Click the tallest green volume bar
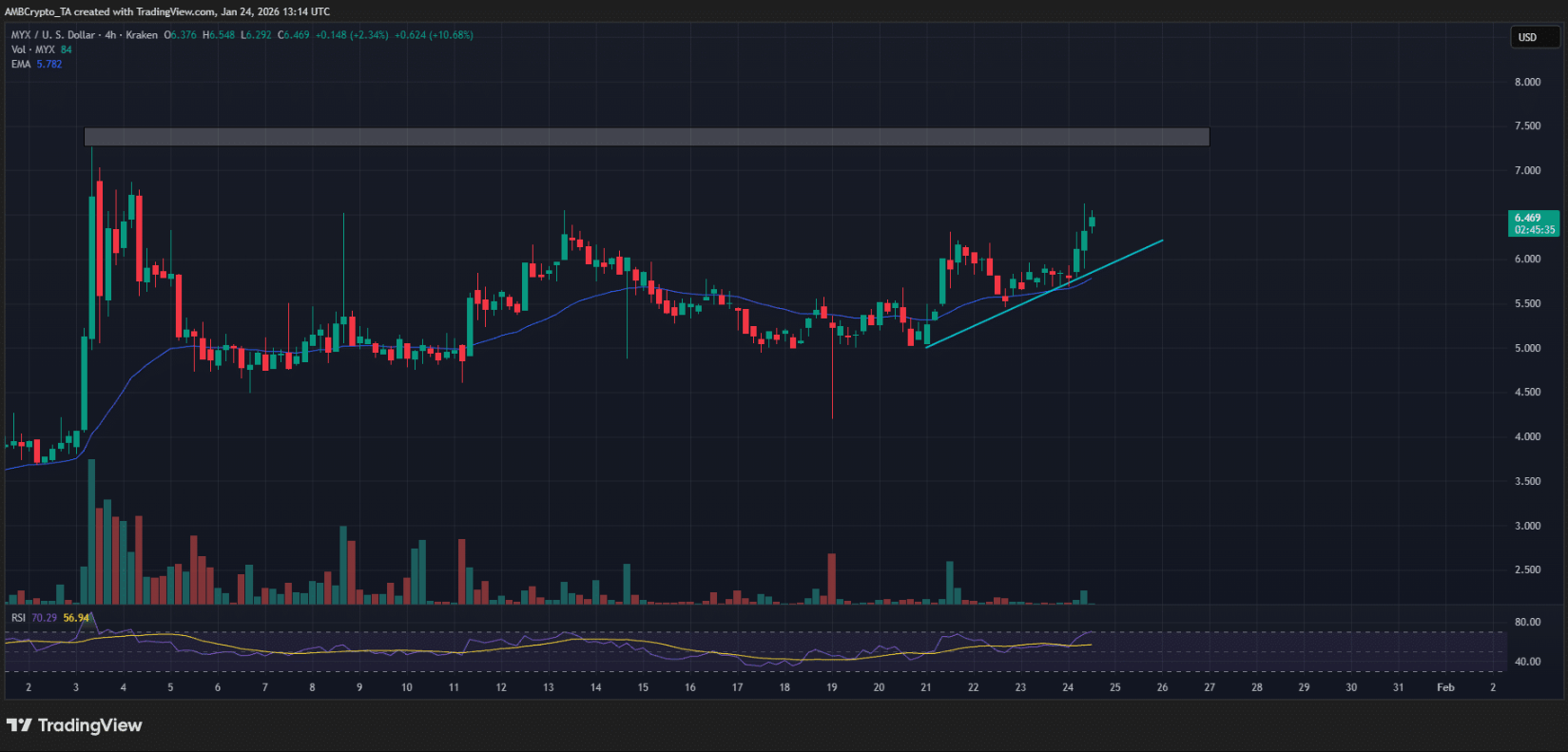Image resolution: width=1568 pixels, height=752 pixels. (x=92, y=532)
